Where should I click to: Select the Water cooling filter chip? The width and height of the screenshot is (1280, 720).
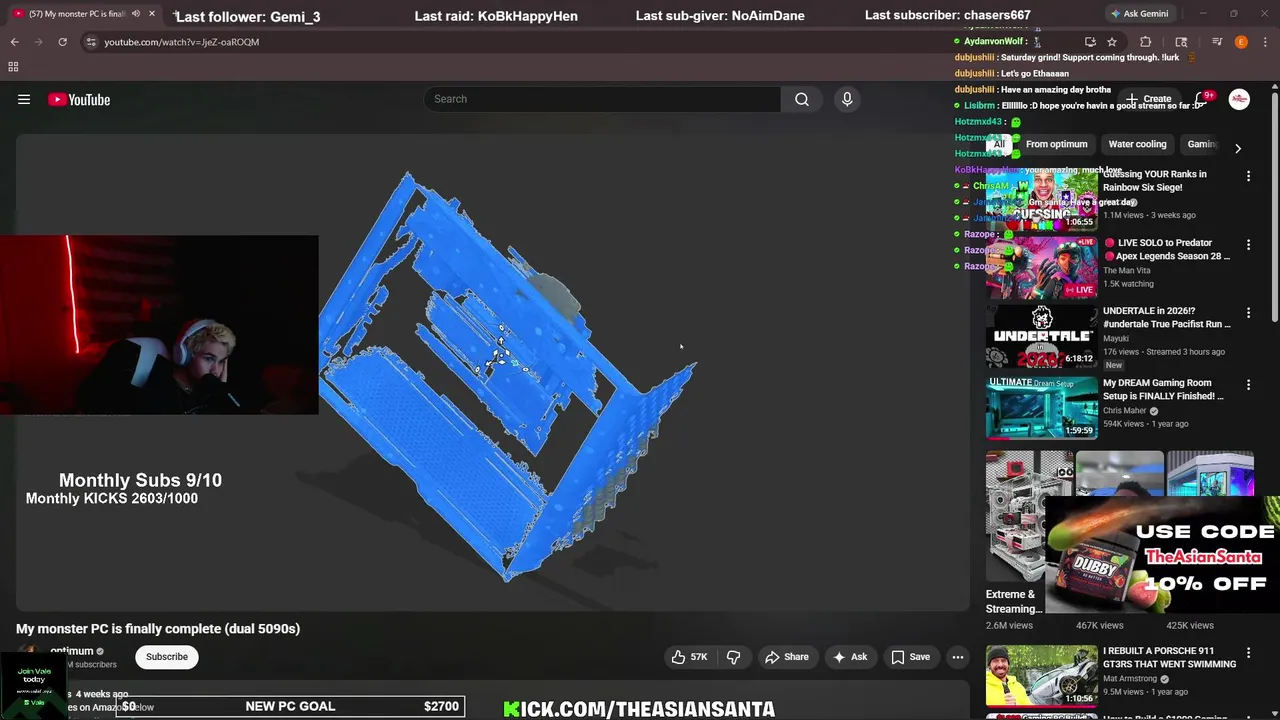point(1137,144)
